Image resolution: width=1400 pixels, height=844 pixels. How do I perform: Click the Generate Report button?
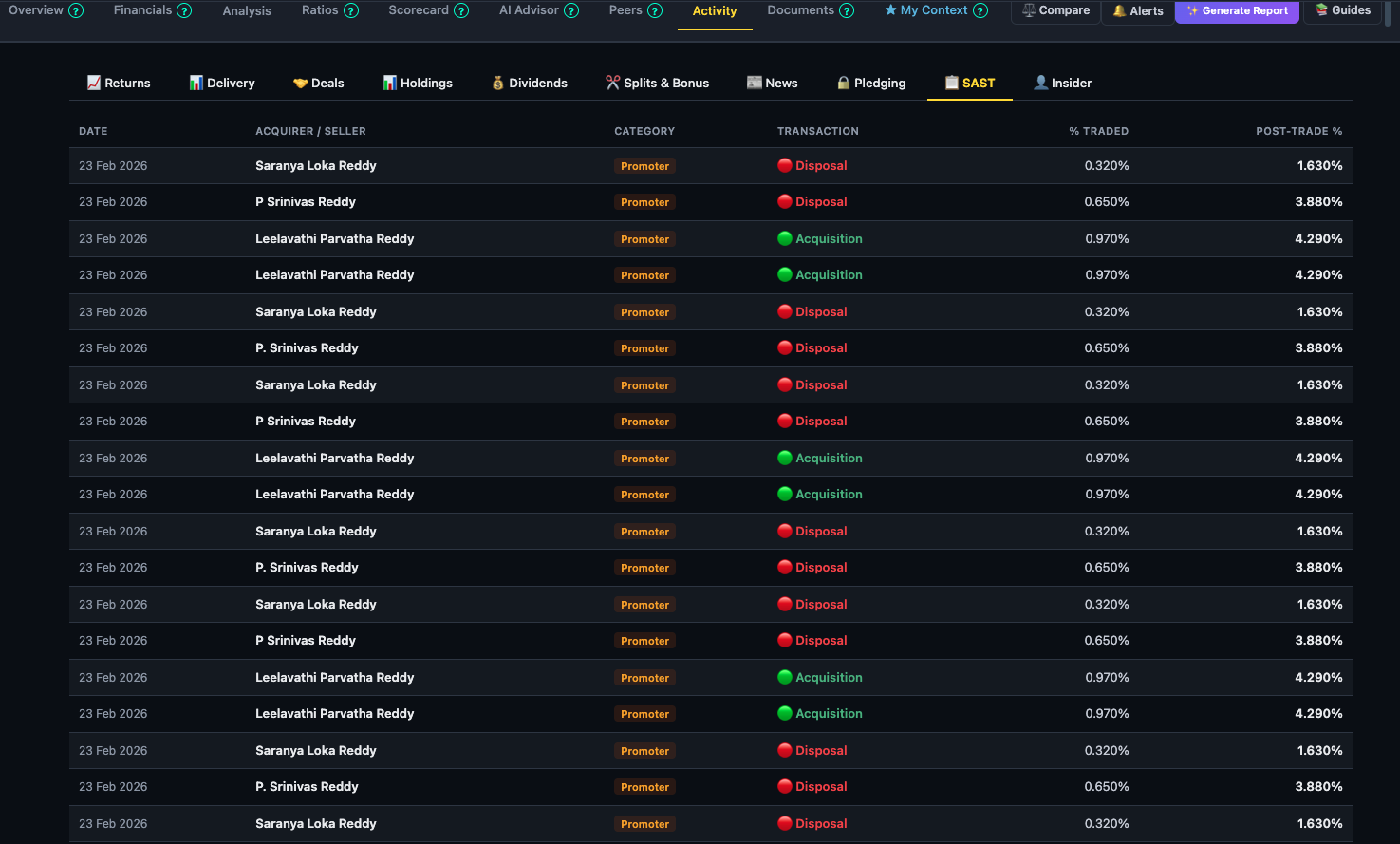[x=1237, y=11]
